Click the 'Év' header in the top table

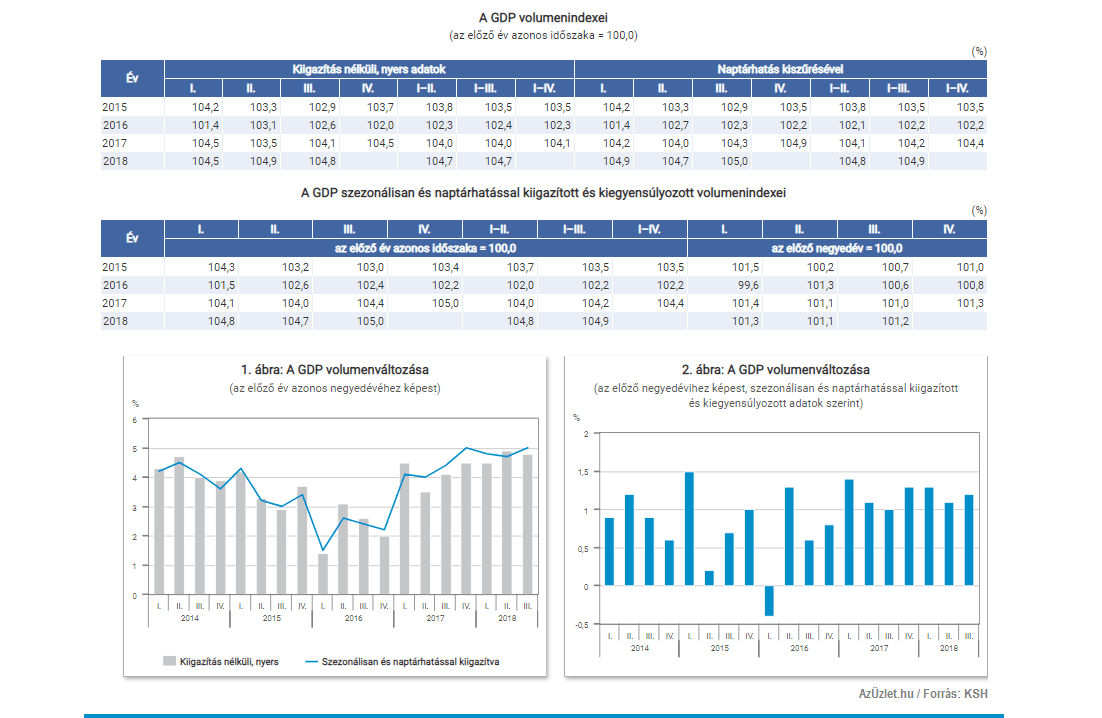tap(132, 78)
